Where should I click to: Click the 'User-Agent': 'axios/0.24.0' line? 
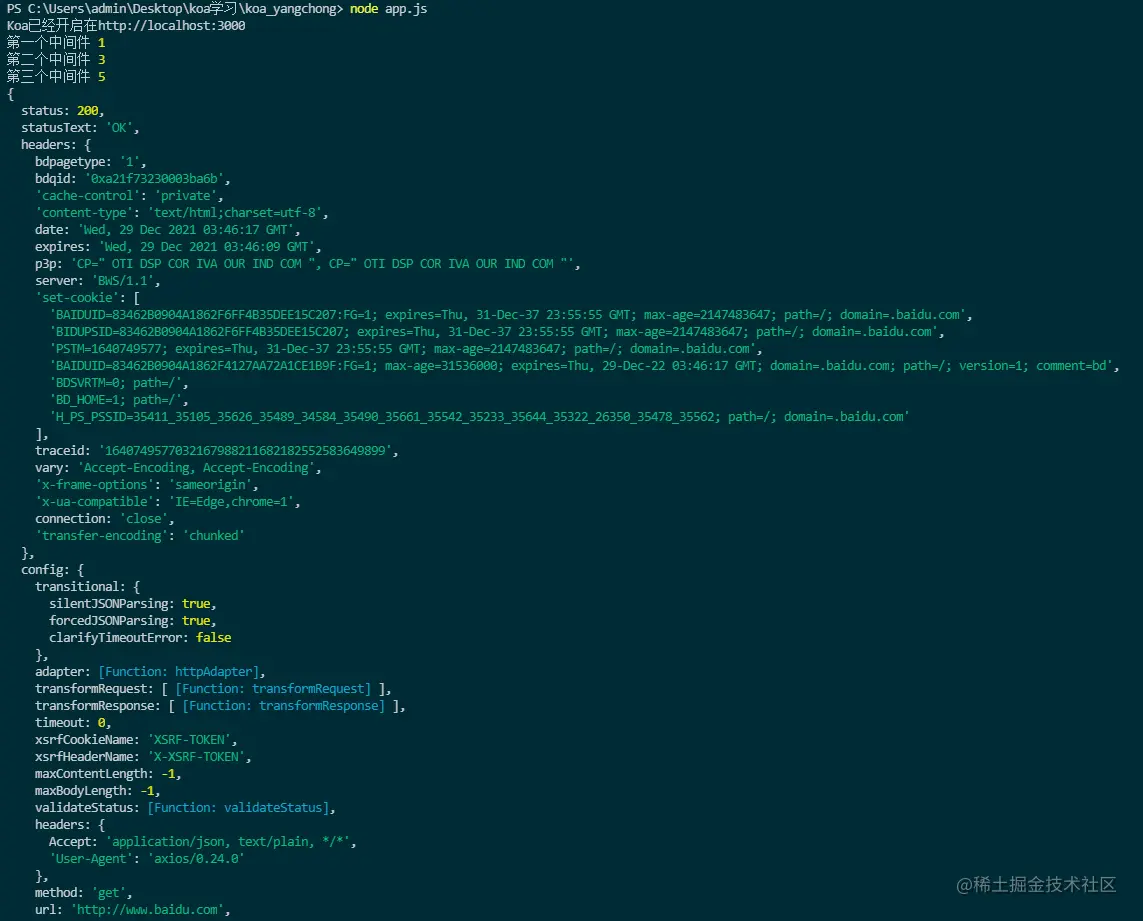tap(147, 859)
